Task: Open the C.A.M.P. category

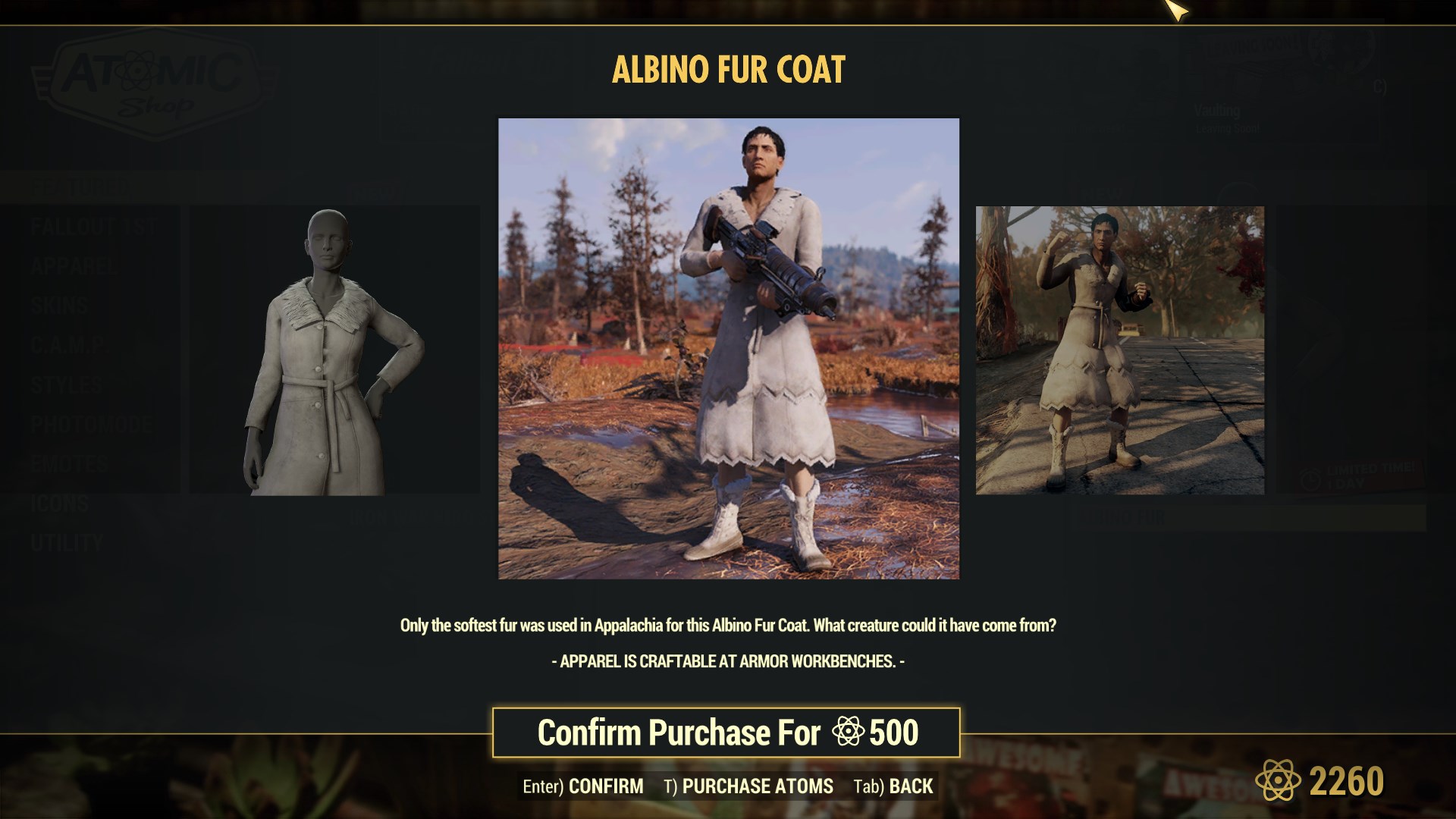Action: [x=66, y=345]
